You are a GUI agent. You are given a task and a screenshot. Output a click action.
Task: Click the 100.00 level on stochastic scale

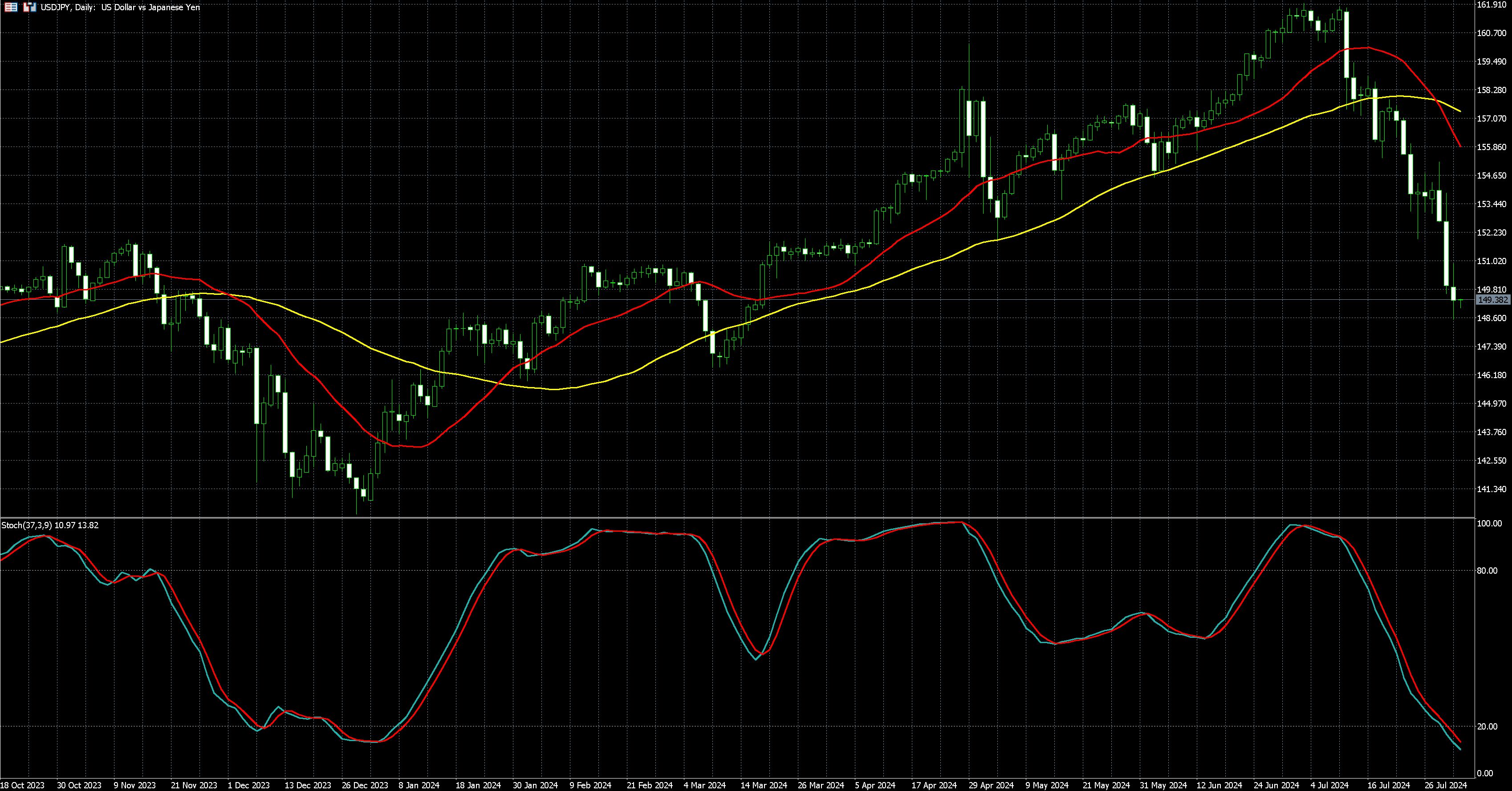pyautogui.click(x=1489, y=523)
